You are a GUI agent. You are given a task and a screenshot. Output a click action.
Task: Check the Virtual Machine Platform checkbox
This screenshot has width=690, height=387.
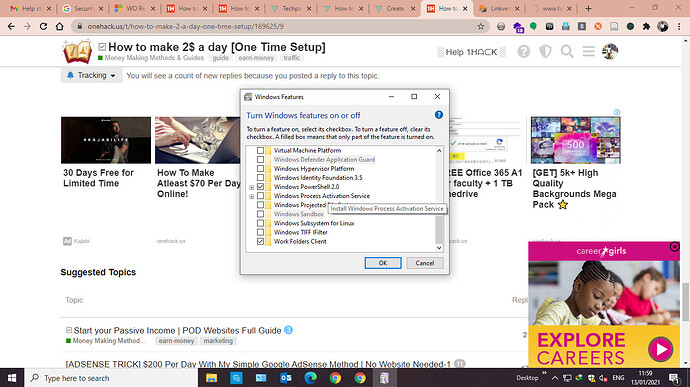click(x=261, y=151)
